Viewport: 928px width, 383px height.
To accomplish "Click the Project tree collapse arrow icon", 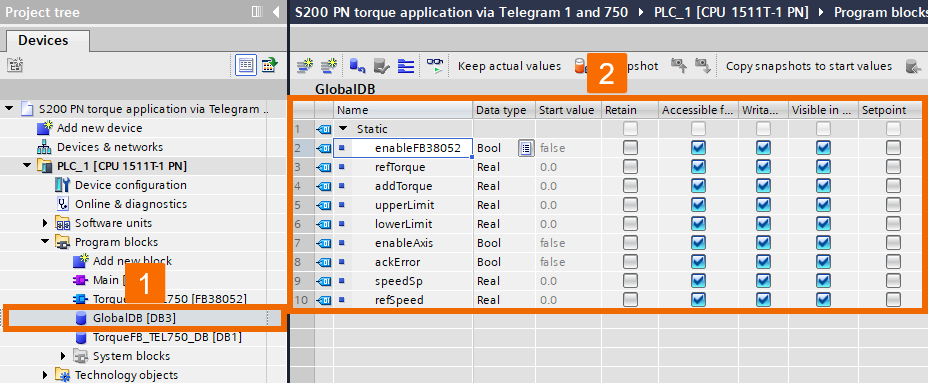I will pyautogui.click(x=275, y=12).
